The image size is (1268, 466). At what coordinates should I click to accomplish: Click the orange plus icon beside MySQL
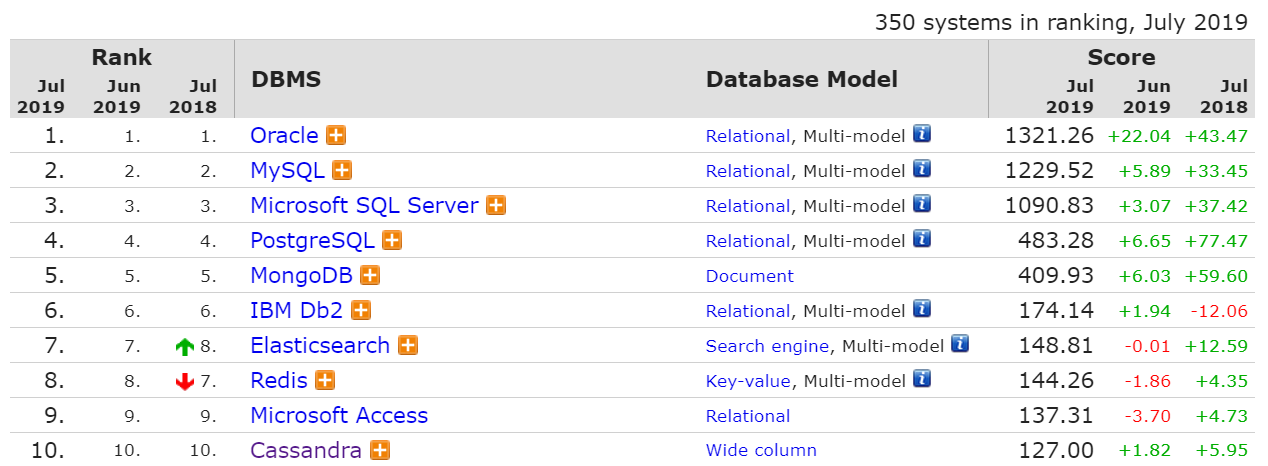342,170
